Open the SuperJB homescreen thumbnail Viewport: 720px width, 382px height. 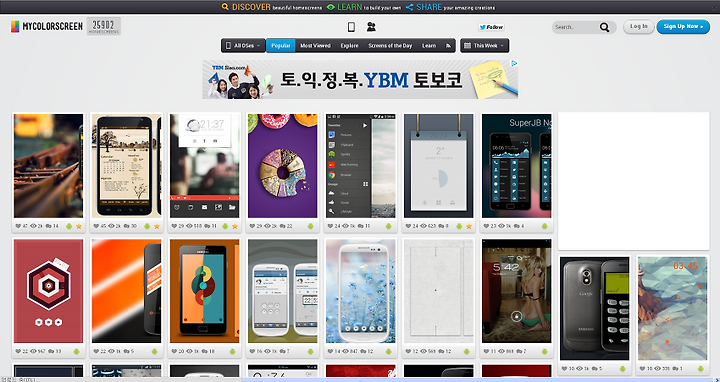[x=517, y=166]
